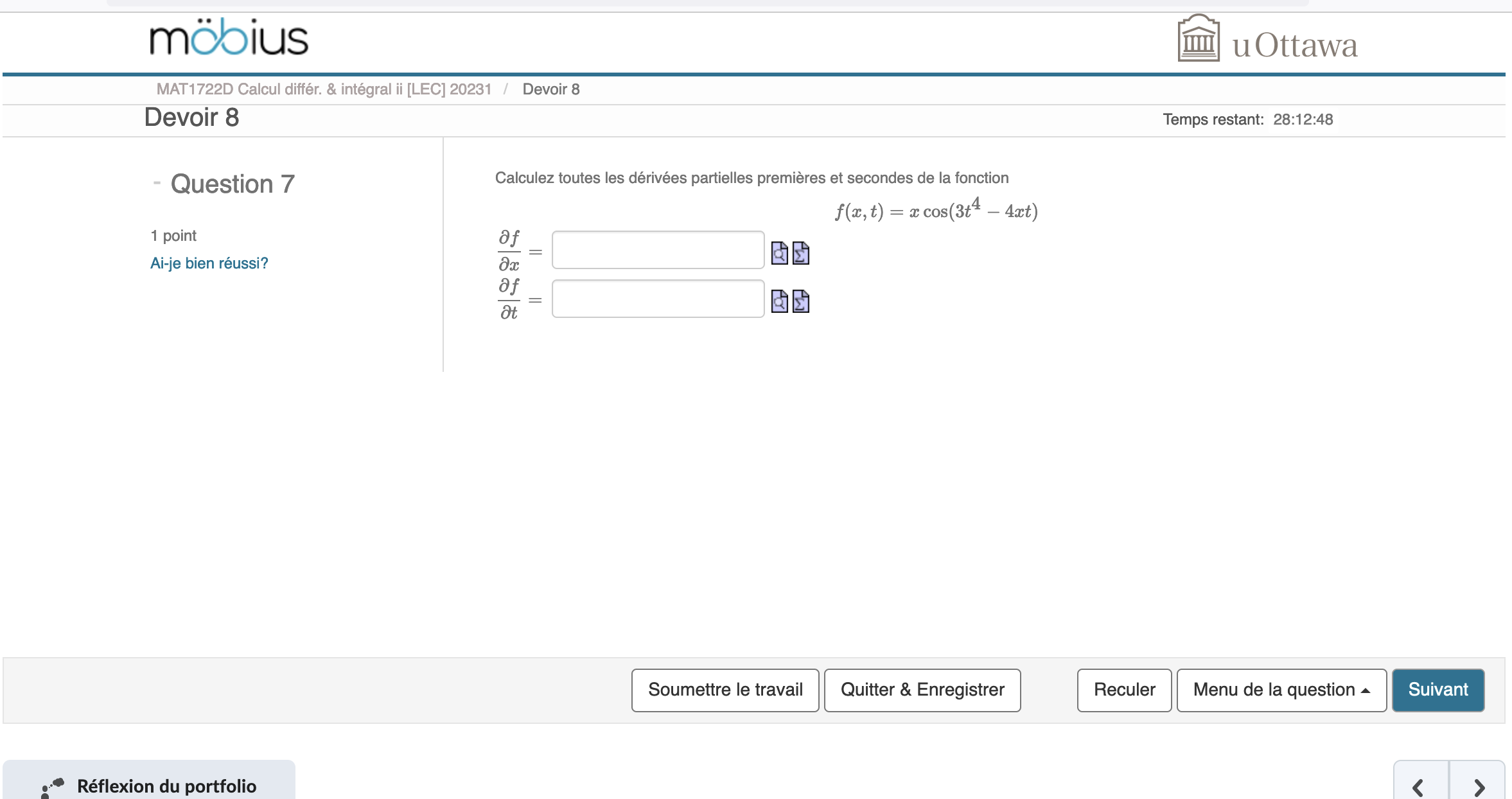This screenshot has height=799, width=1512.
Task: Open the MAT1722D course breadcrumb
Action: [324, 89]
